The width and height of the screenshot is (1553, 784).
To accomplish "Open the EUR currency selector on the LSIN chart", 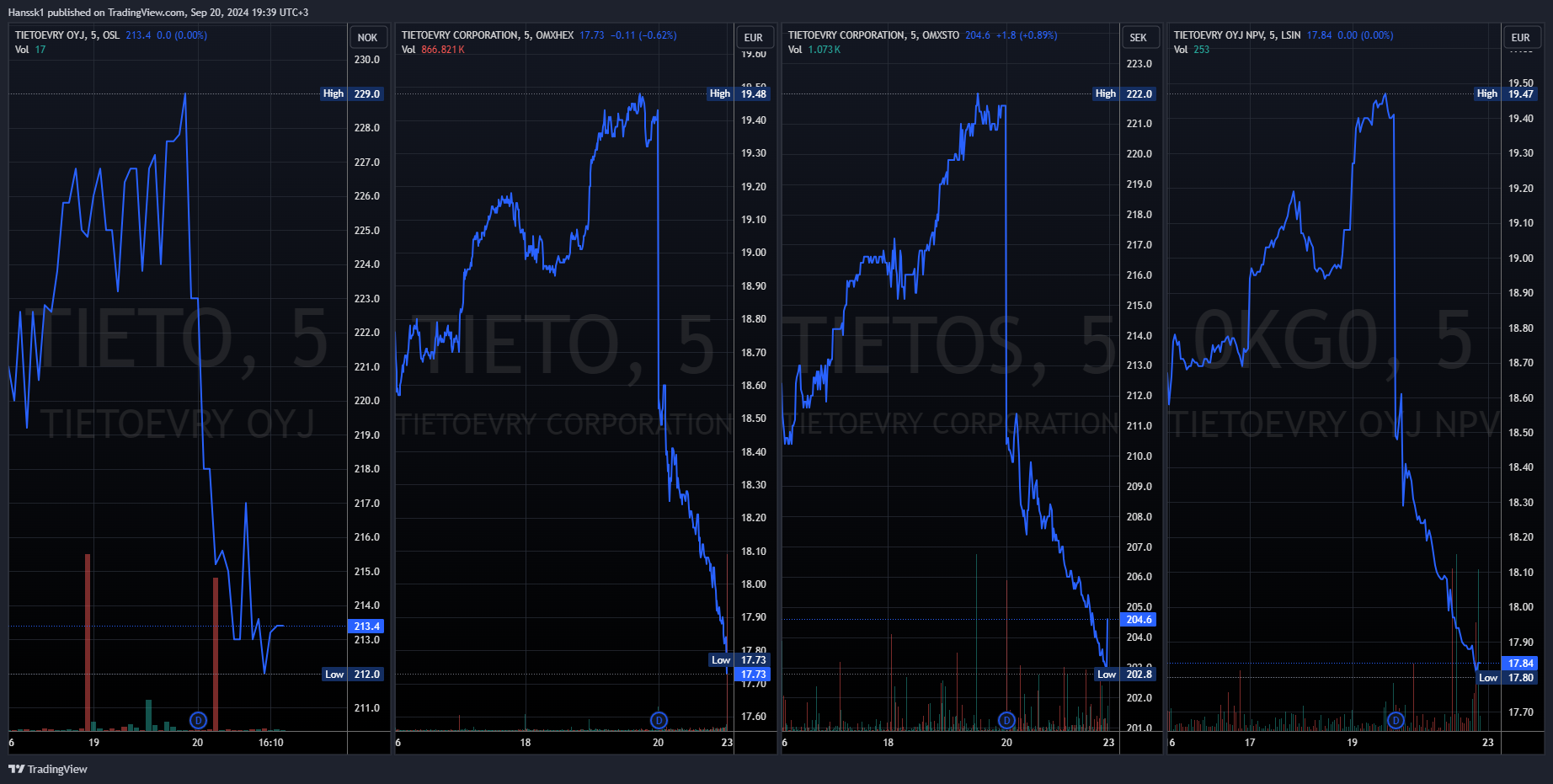I will pyautogui.click(x=1521, y=37).
